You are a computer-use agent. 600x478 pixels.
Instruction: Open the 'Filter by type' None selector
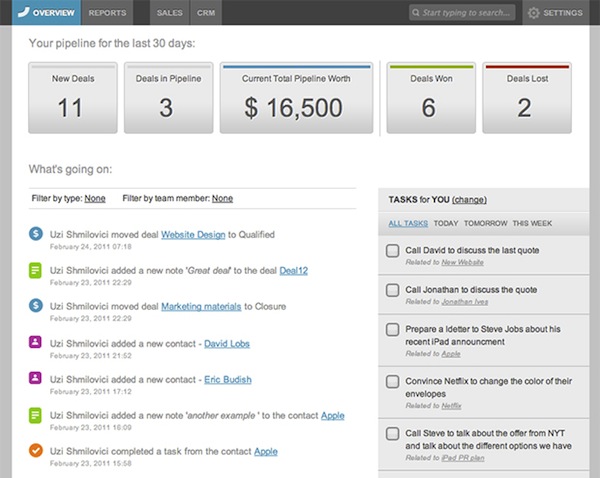coord(95,198)
